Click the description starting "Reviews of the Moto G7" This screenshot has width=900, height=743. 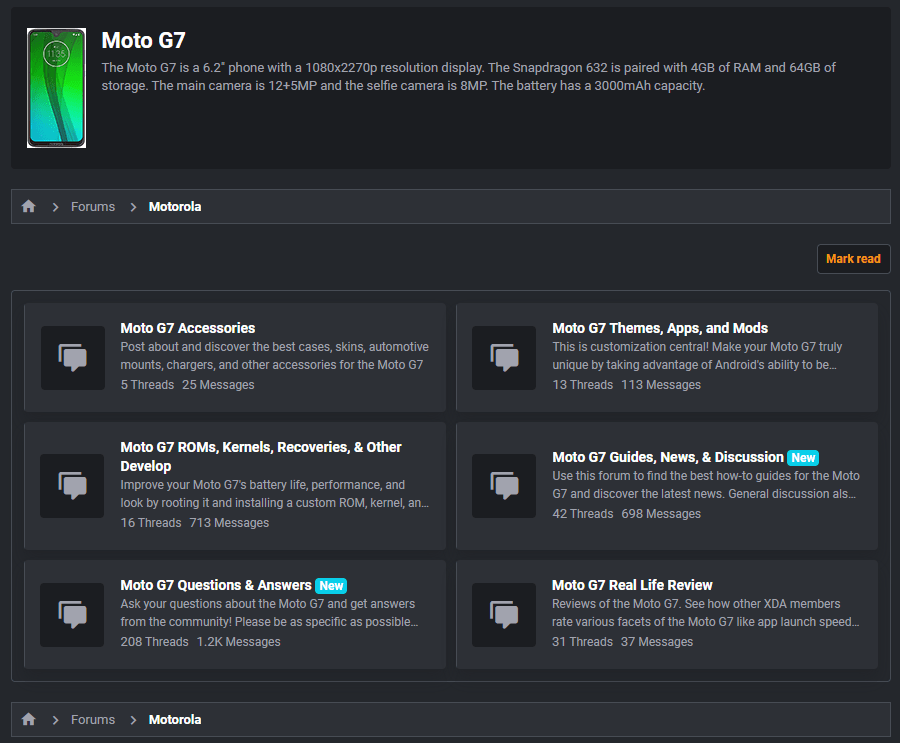coord(706,613)
